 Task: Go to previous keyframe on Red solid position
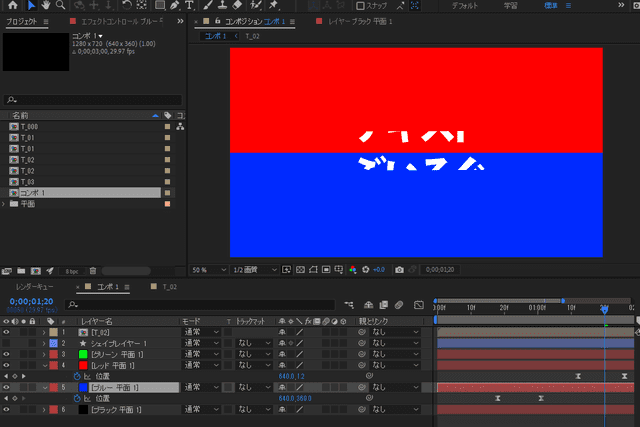(6, 376)
